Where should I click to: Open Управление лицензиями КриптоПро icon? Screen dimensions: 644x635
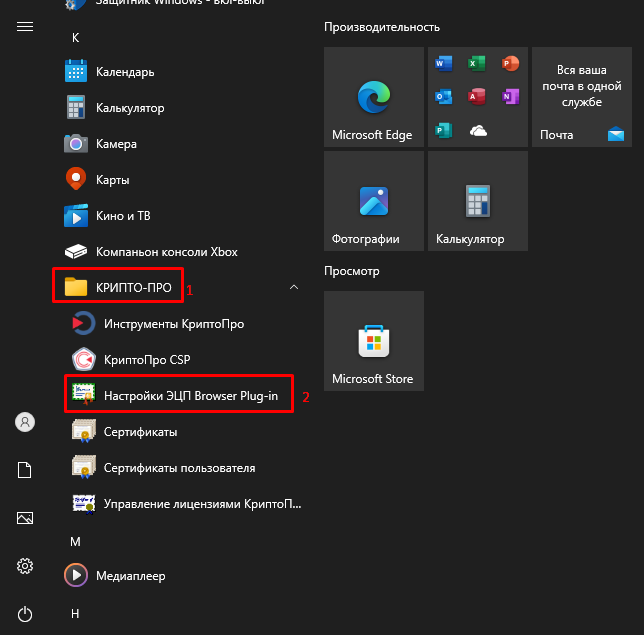coord(84,504)
